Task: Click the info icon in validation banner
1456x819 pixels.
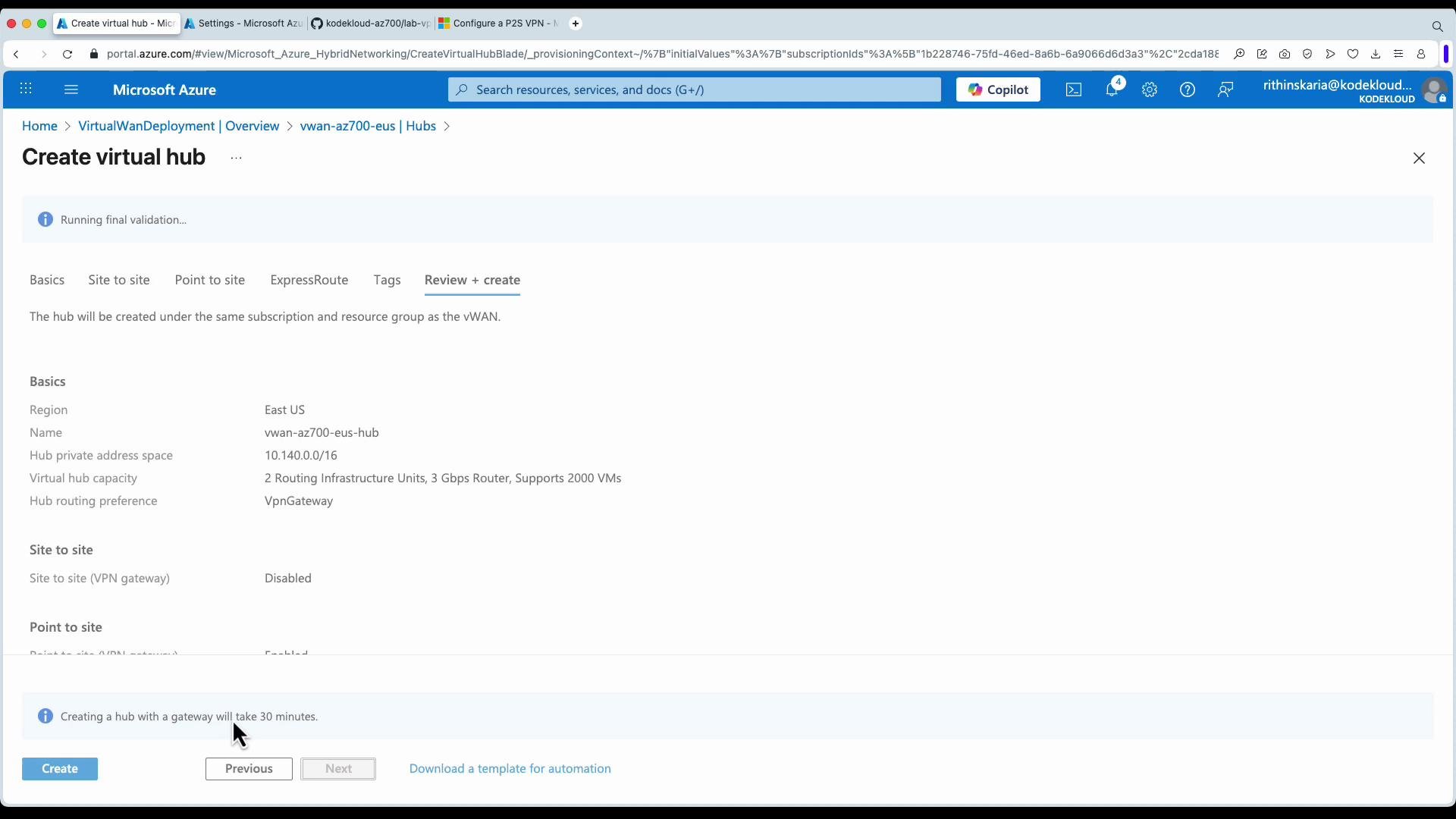Action: [45, 219]
